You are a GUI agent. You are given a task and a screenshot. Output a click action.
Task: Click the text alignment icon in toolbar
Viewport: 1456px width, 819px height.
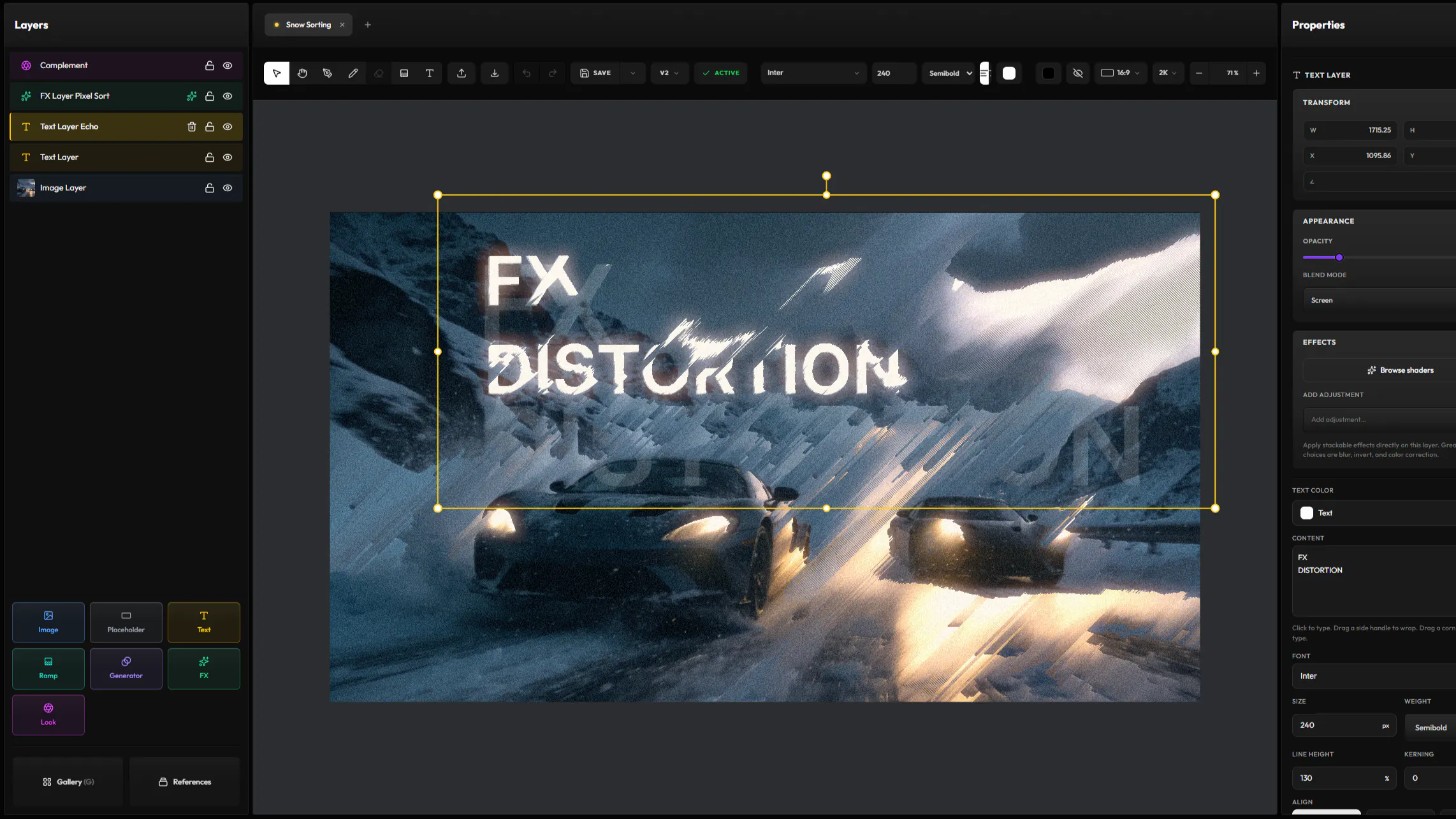984,73
